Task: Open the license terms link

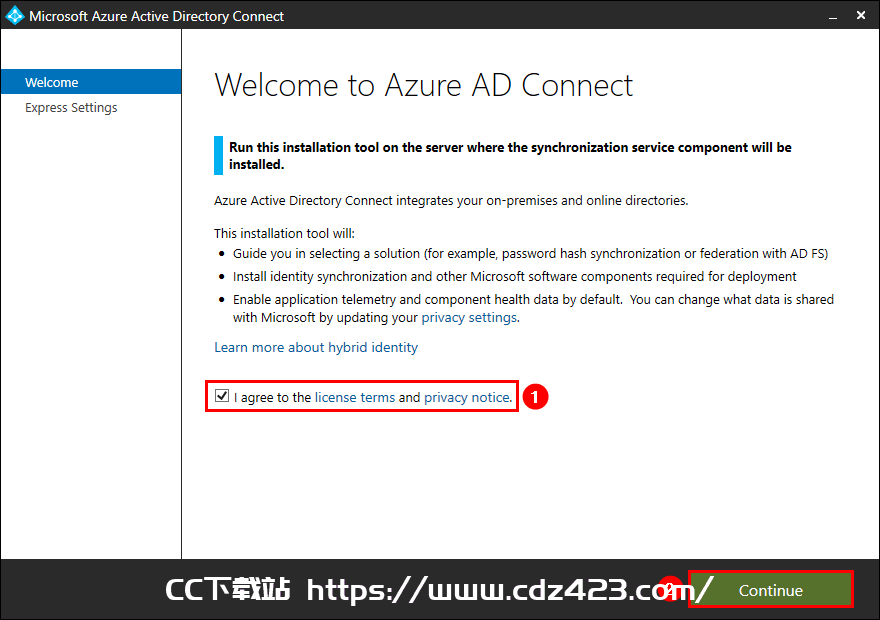Action: coord(355,397)
